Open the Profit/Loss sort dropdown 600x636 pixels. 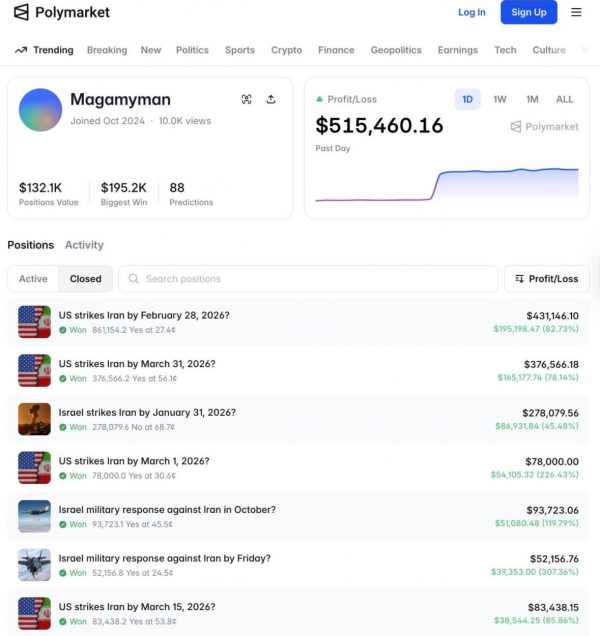[546, 279]
